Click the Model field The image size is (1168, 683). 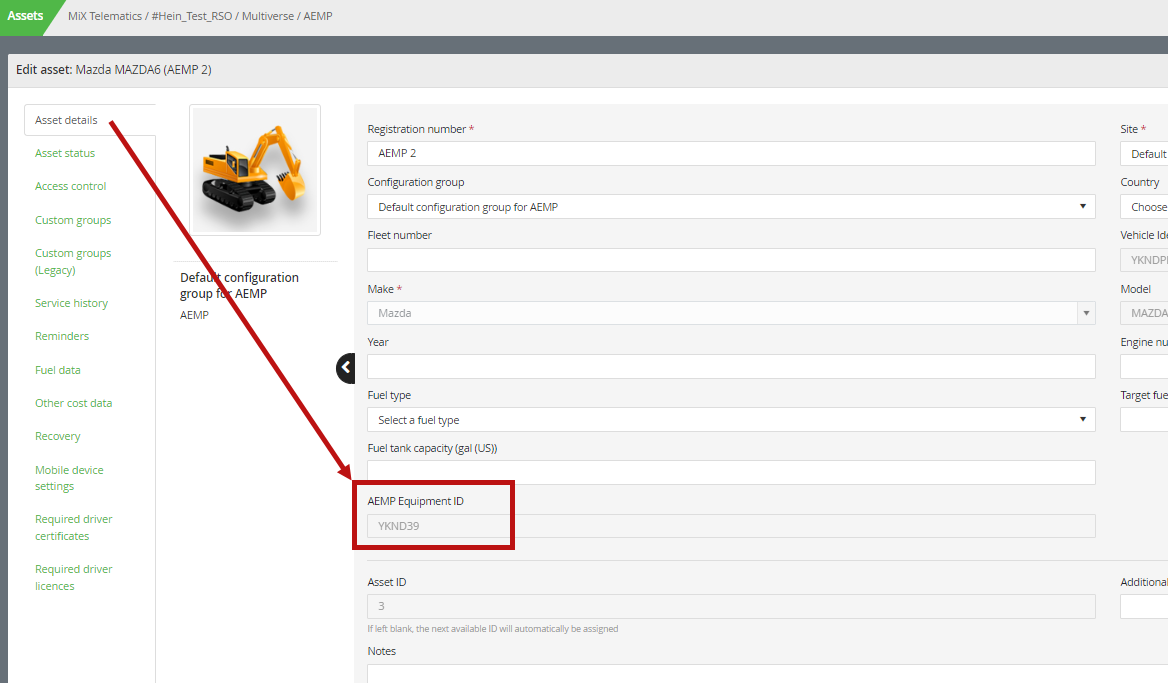pyautogui.click(x=1144, y=313)
